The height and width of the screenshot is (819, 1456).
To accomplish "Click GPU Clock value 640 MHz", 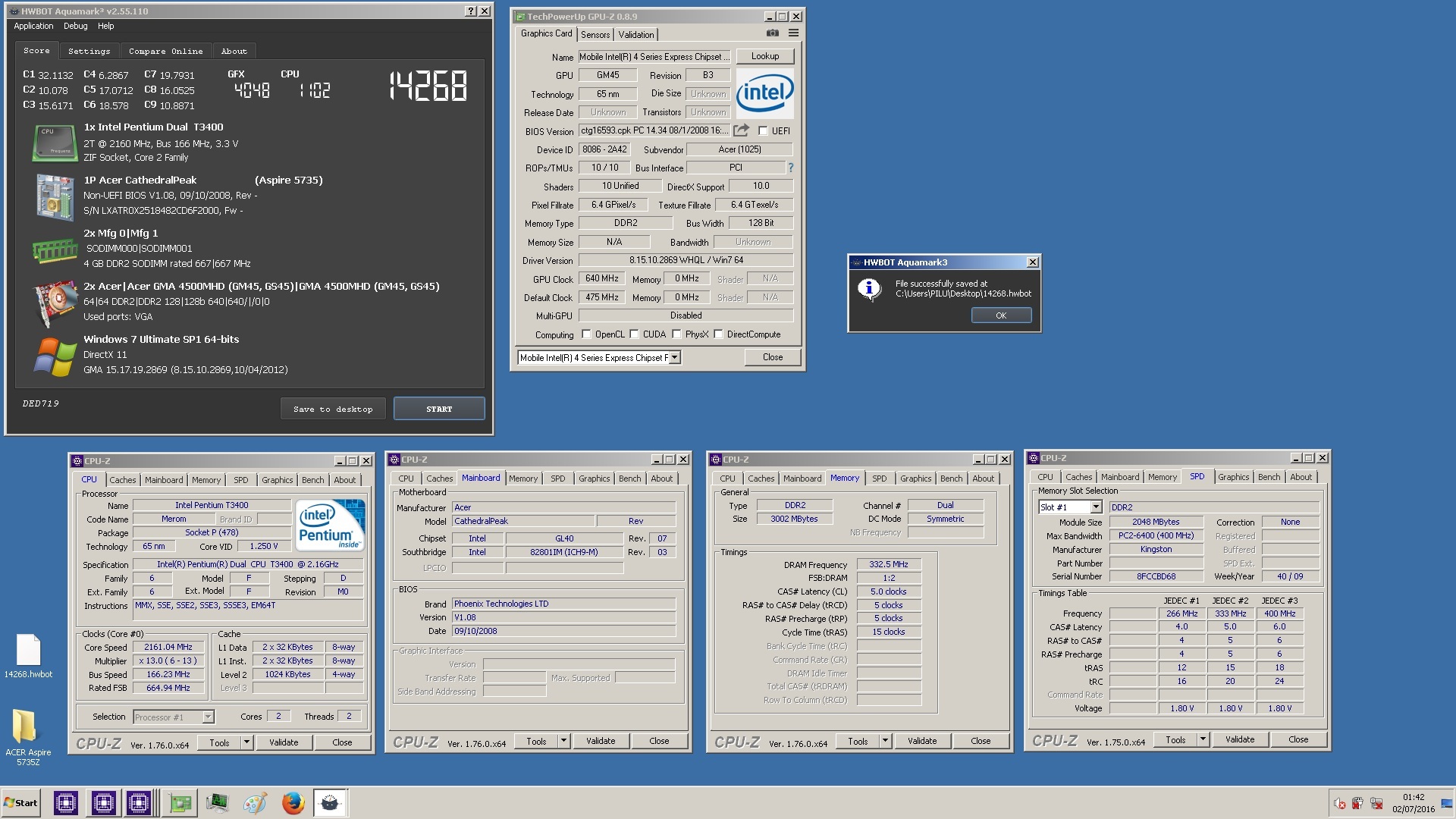I will point(602,278).
